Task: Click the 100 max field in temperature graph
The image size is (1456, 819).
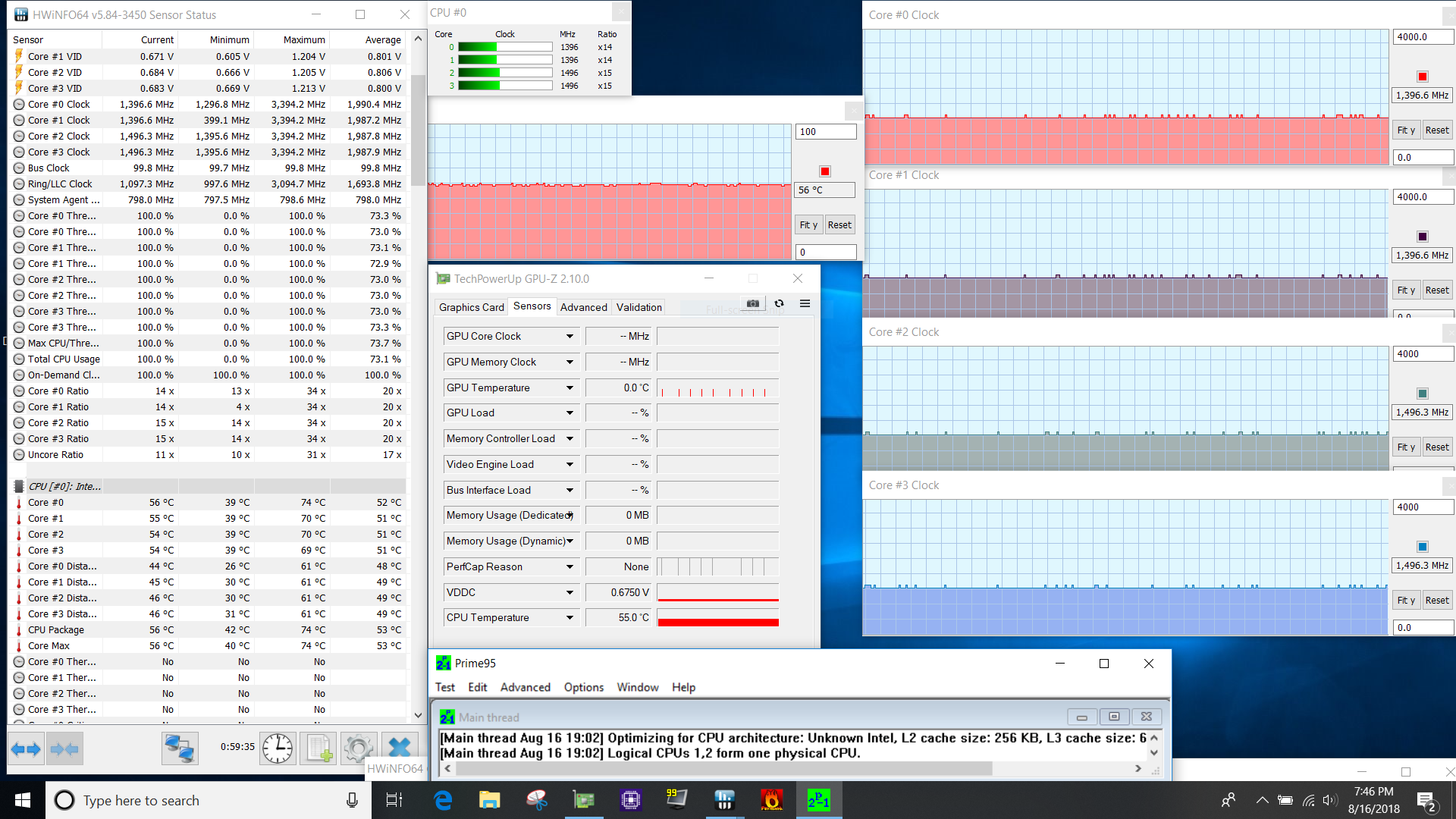Action: tap(825, 132)
